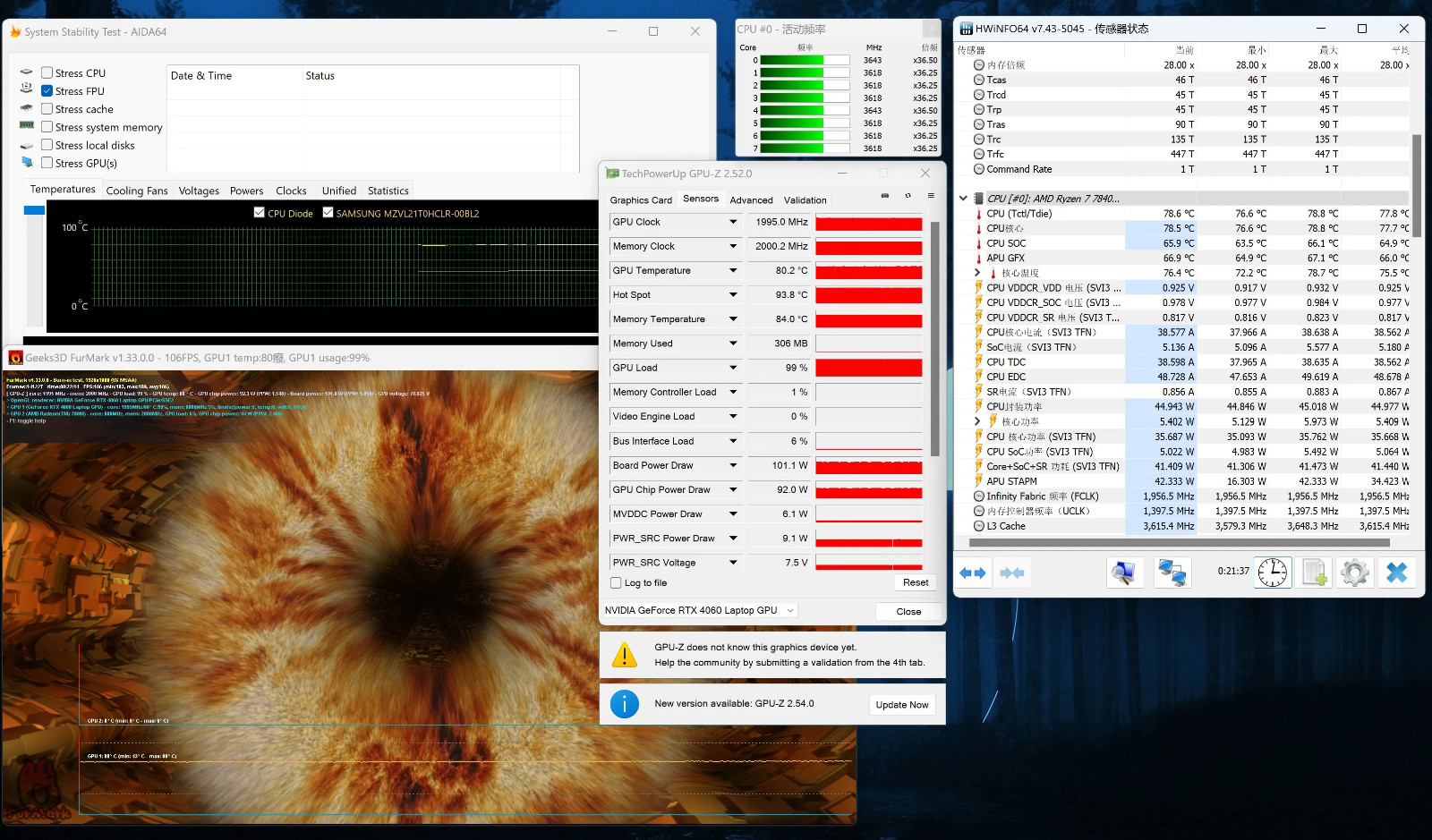Click the GPU-Z title bar chip icon
The height and width of the screenshot is (840, 1432).
(x=612, y=174)
